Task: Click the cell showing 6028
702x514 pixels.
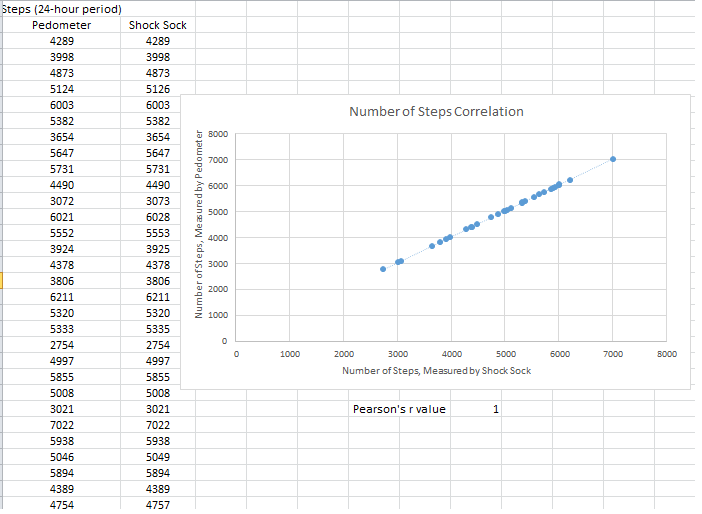Action: pyautogui.click(x=157, y=217)
